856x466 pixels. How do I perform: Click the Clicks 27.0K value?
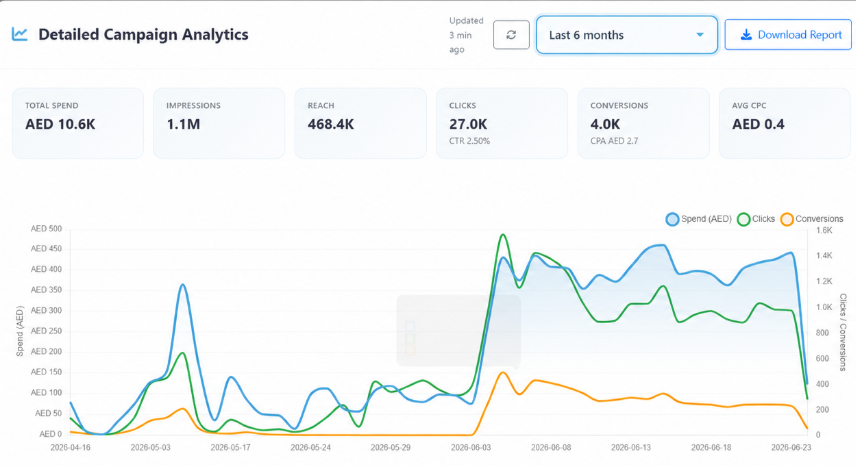click(x=468, y=124)
